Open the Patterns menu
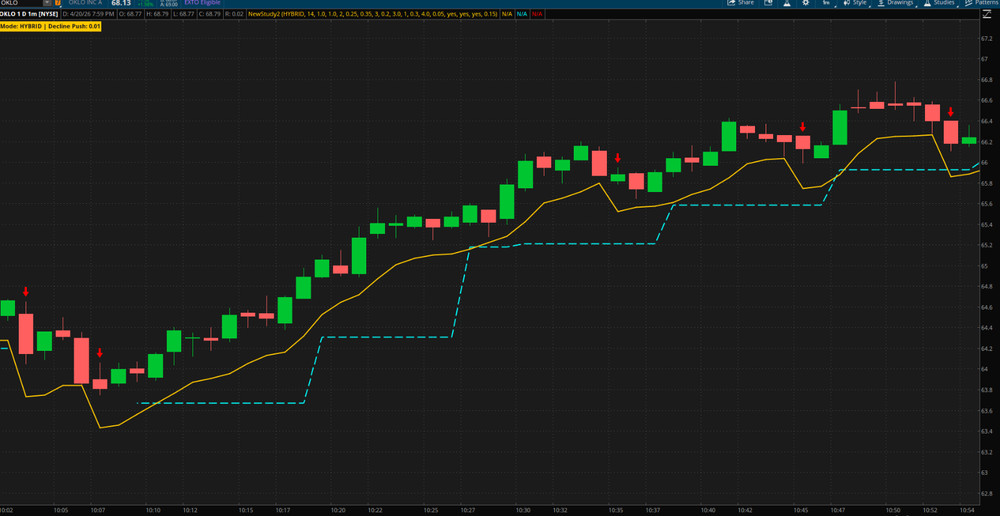Image resolution: width=1000 pixels, height=516 pixels. coord(982,3)
